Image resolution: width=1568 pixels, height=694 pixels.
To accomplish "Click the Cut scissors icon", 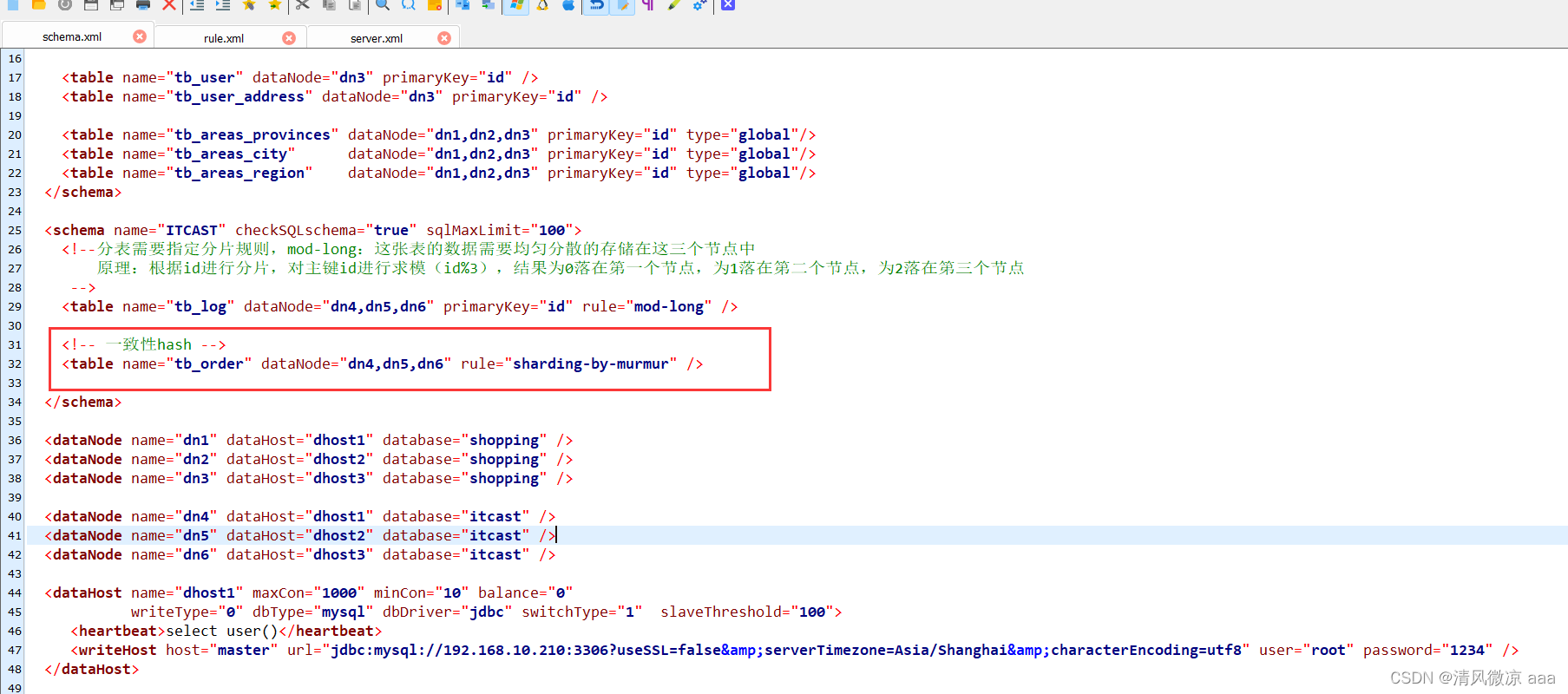I will click(303, 4).
